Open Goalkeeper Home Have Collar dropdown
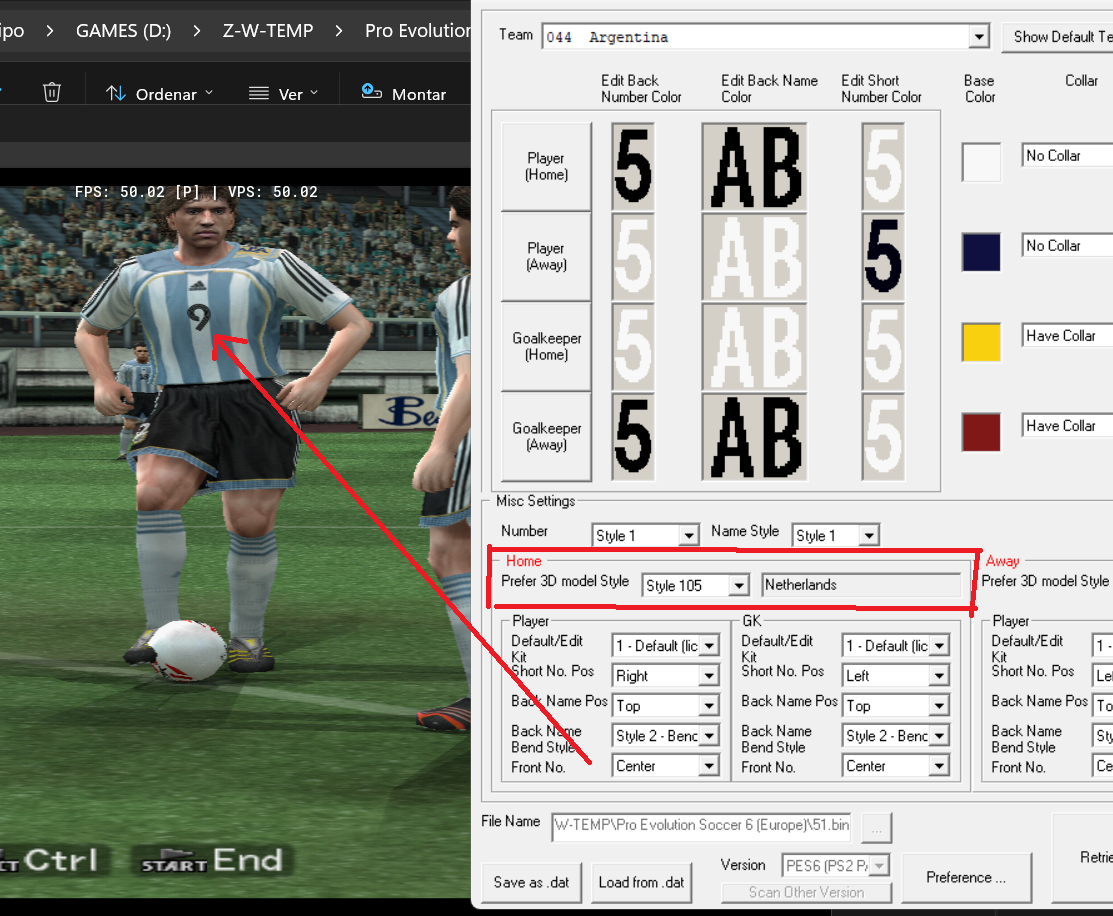 [1067, 336]
